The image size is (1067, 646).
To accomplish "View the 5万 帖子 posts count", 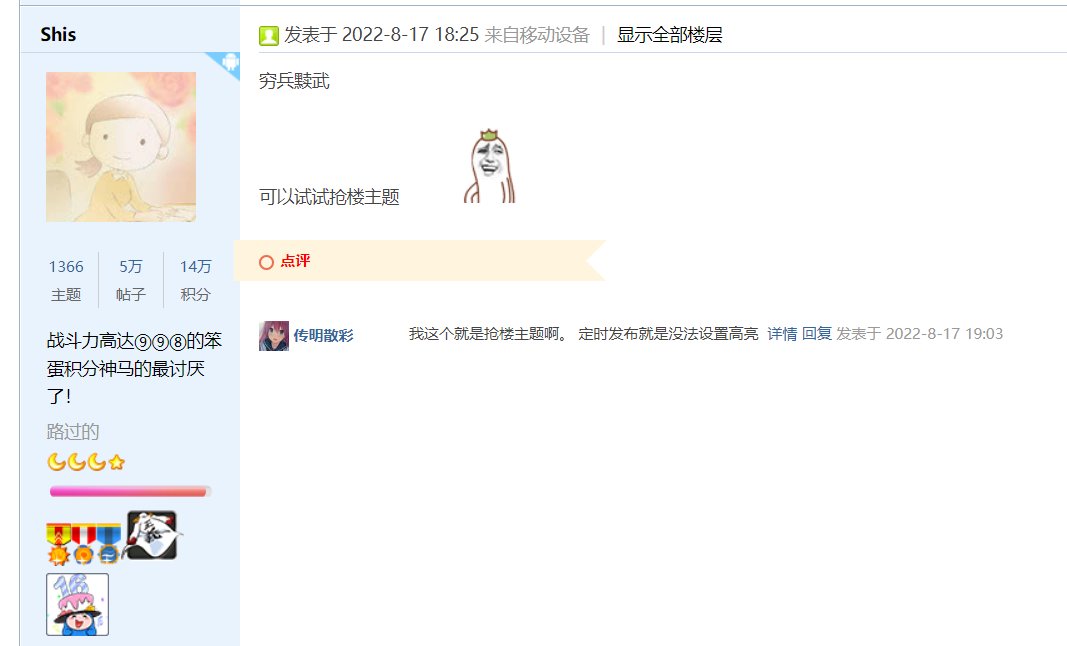I will [131, 280].
